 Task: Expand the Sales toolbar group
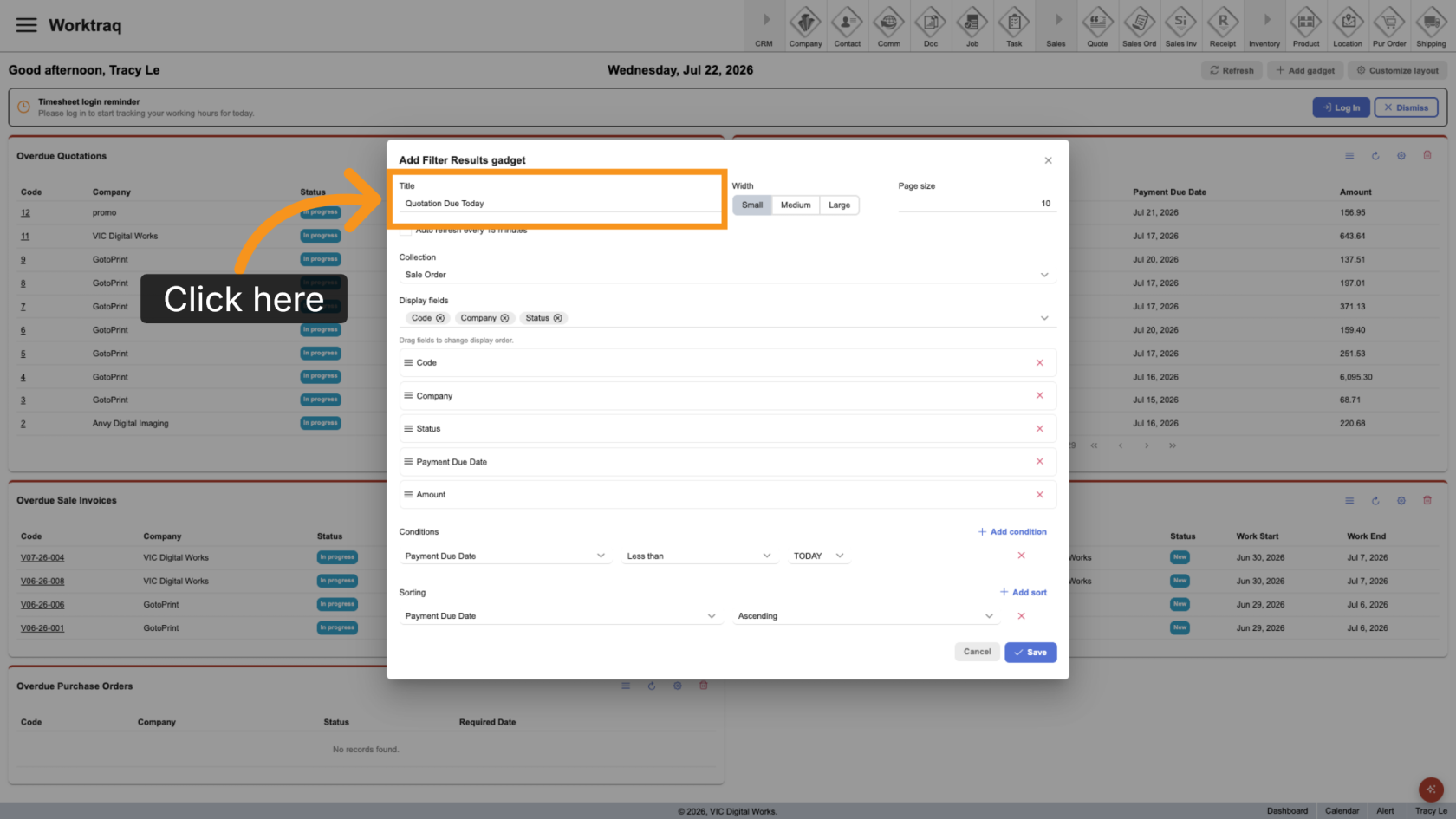pos(1056,26)
